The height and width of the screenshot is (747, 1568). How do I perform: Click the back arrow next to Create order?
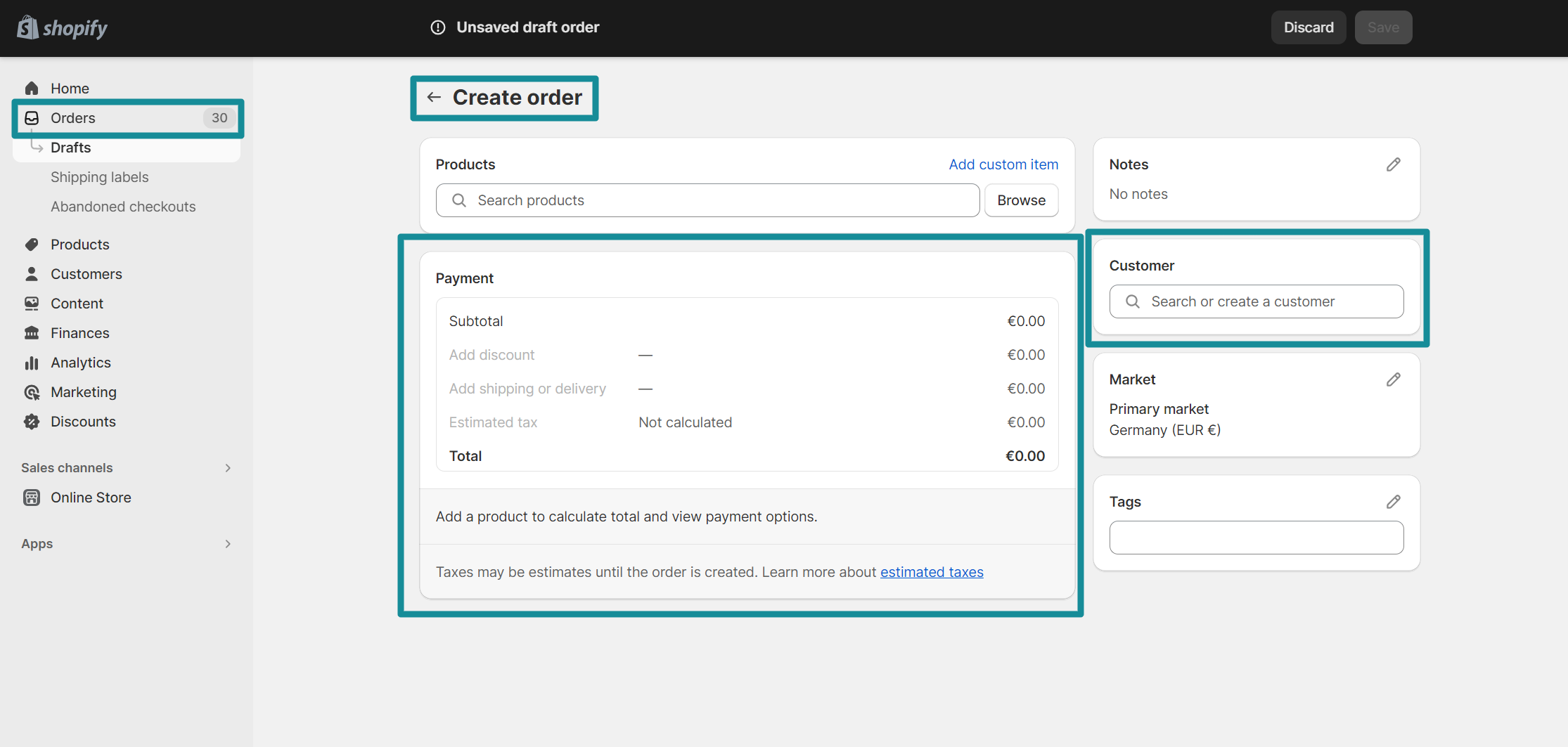tap(434, 97)
